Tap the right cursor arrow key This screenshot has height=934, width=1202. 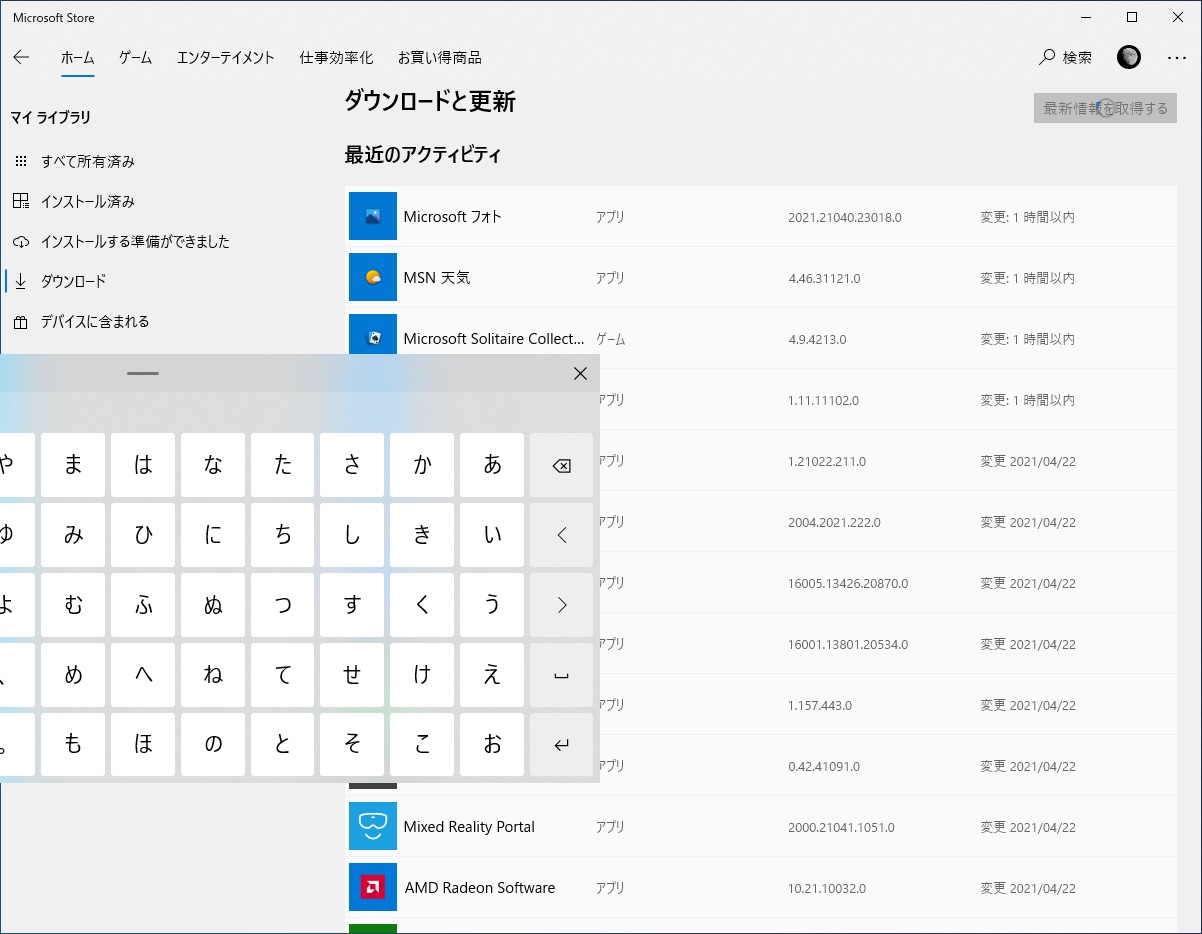pyautogui.click(x=562, y=605)
